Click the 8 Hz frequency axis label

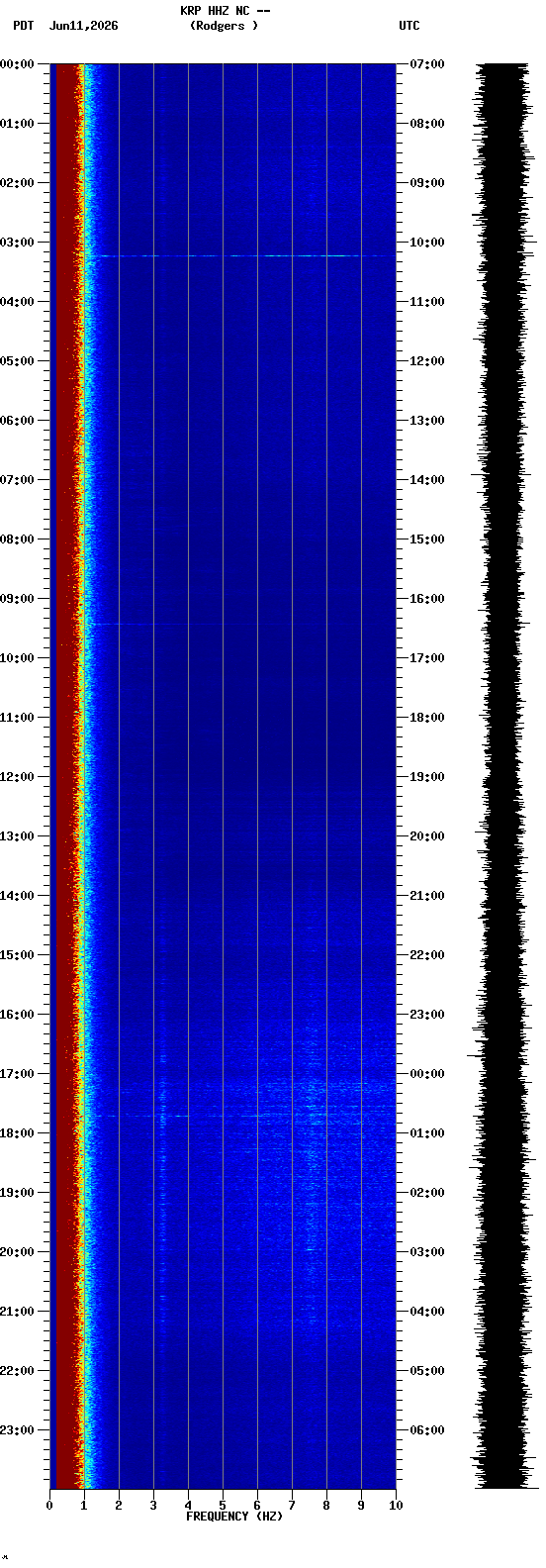(326, 1506)
